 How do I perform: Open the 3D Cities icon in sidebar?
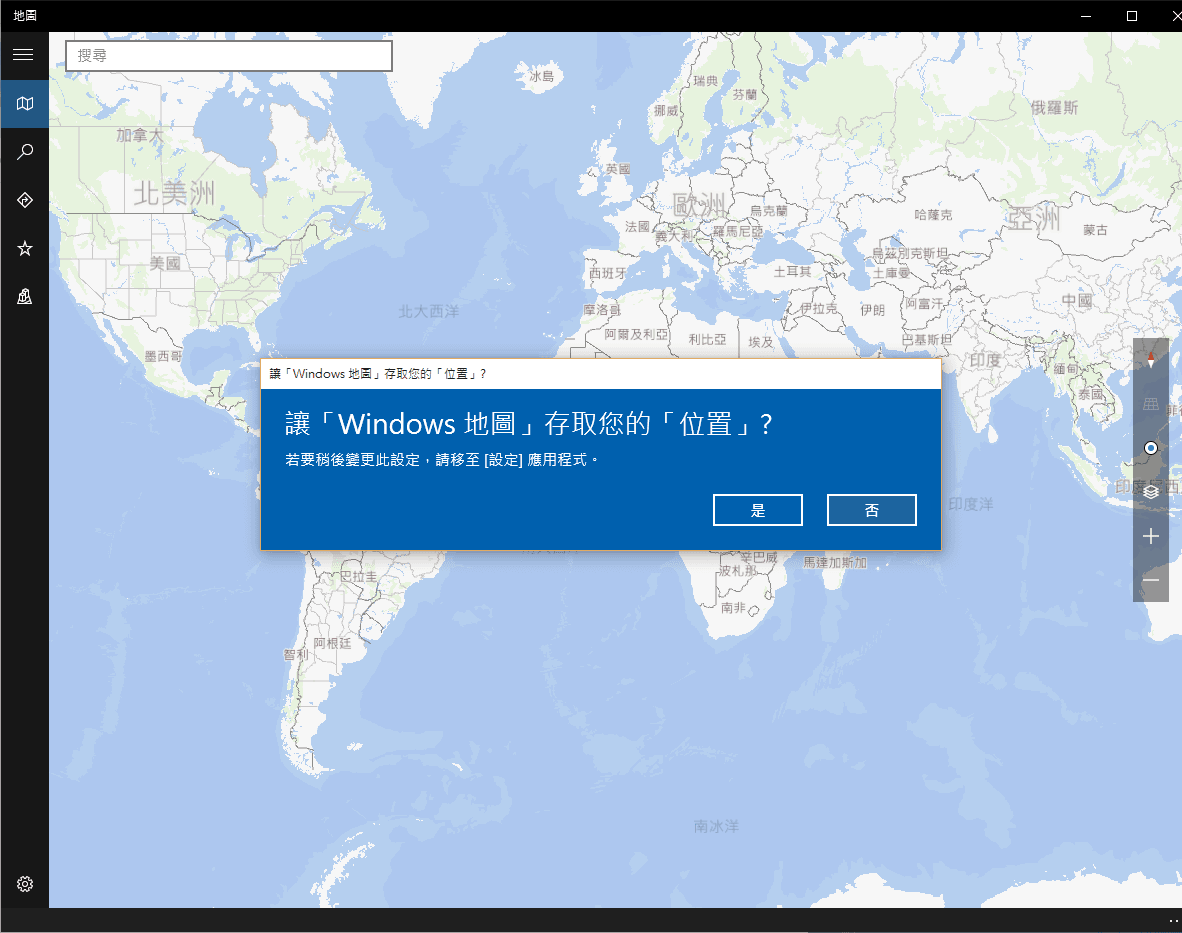point(24,296)
